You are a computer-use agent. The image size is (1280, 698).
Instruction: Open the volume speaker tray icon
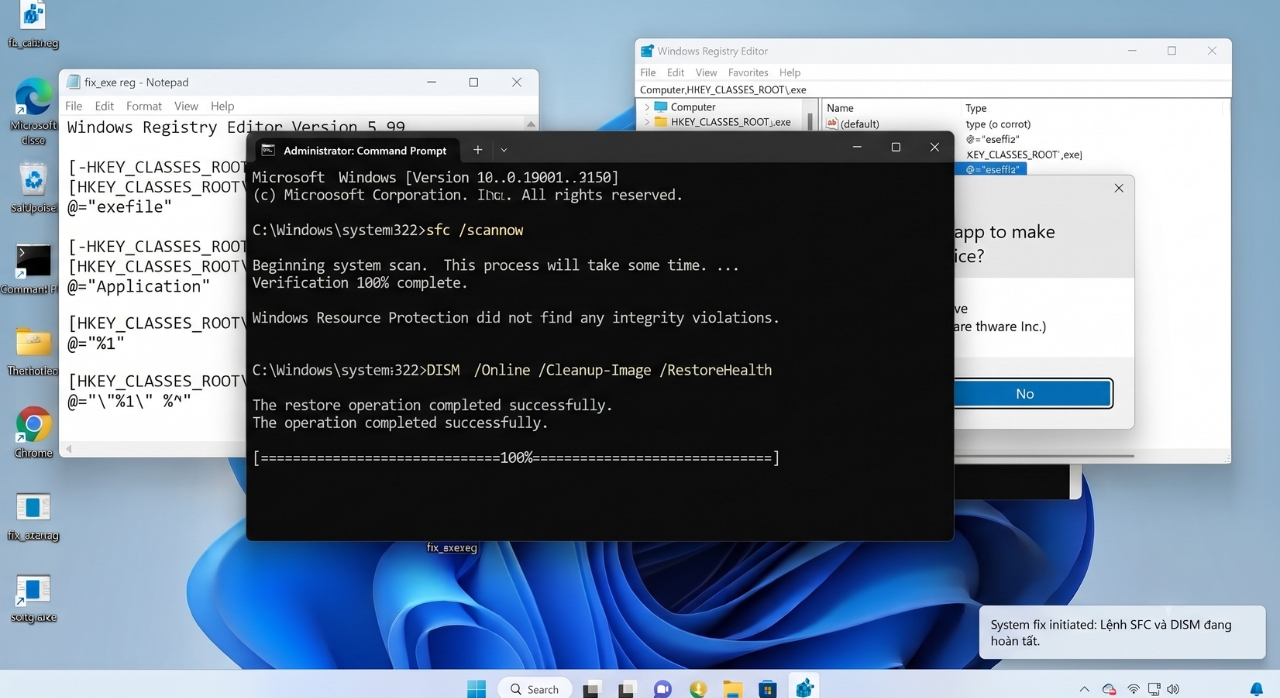[x=1173, y=689]
